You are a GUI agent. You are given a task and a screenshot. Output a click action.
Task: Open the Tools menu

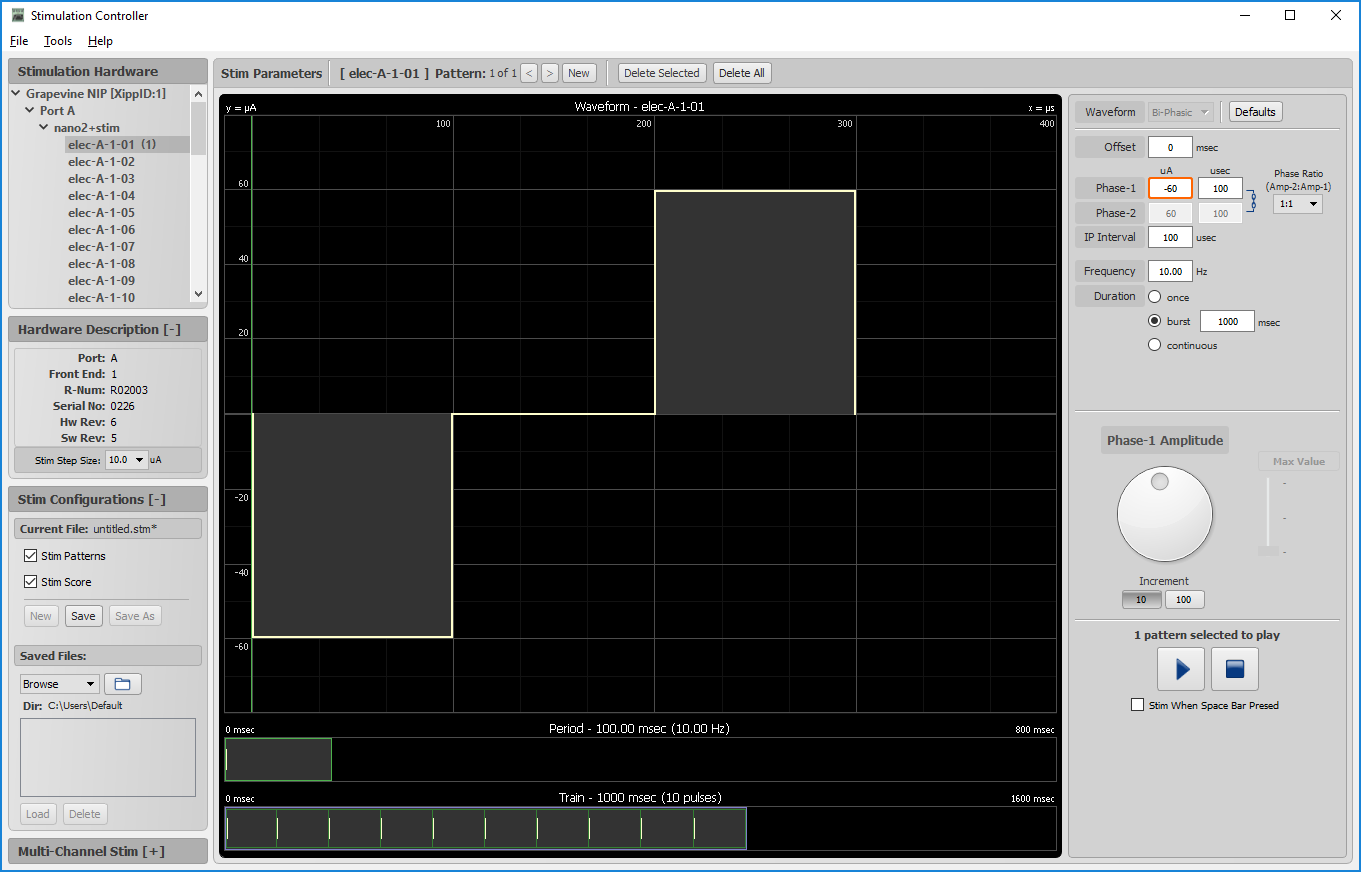58,41
